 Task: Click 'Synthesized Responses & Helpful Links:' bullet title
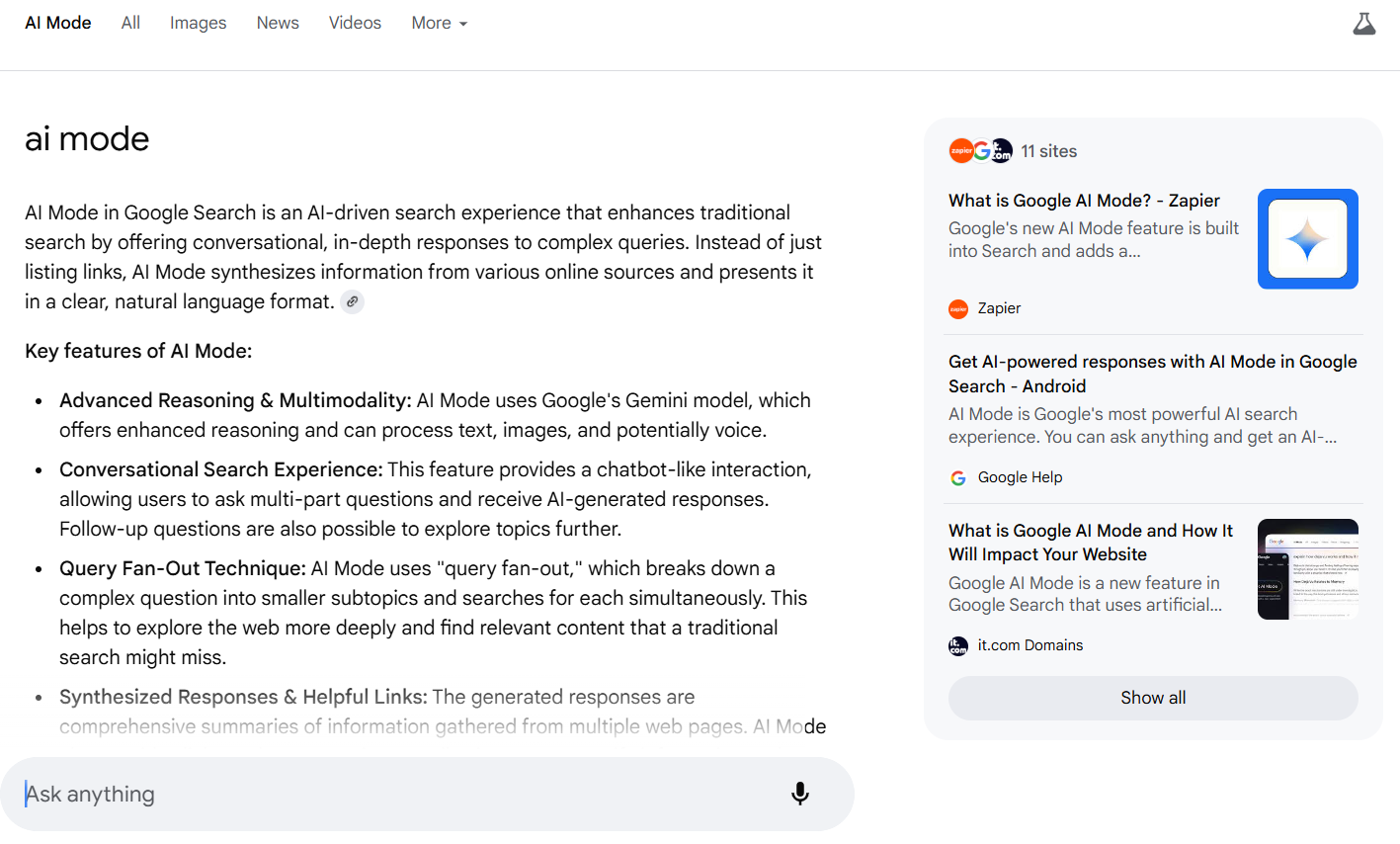click(243, 697)
